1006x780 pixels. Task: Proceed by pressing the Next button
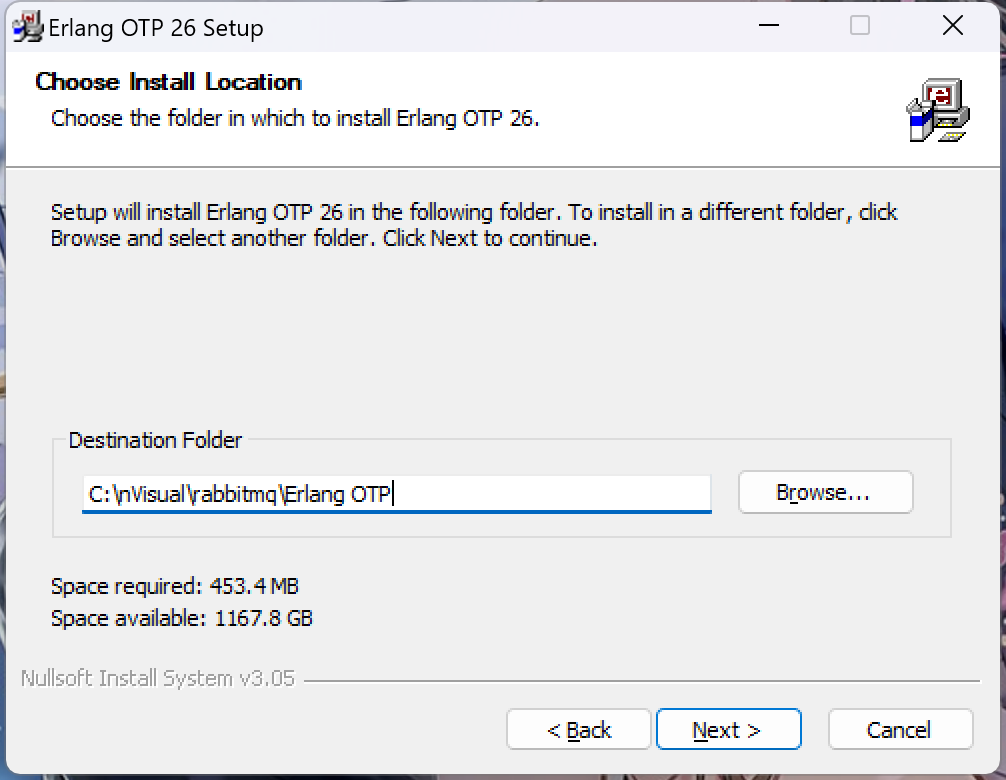pyautogui.click(x=728, y=730)
